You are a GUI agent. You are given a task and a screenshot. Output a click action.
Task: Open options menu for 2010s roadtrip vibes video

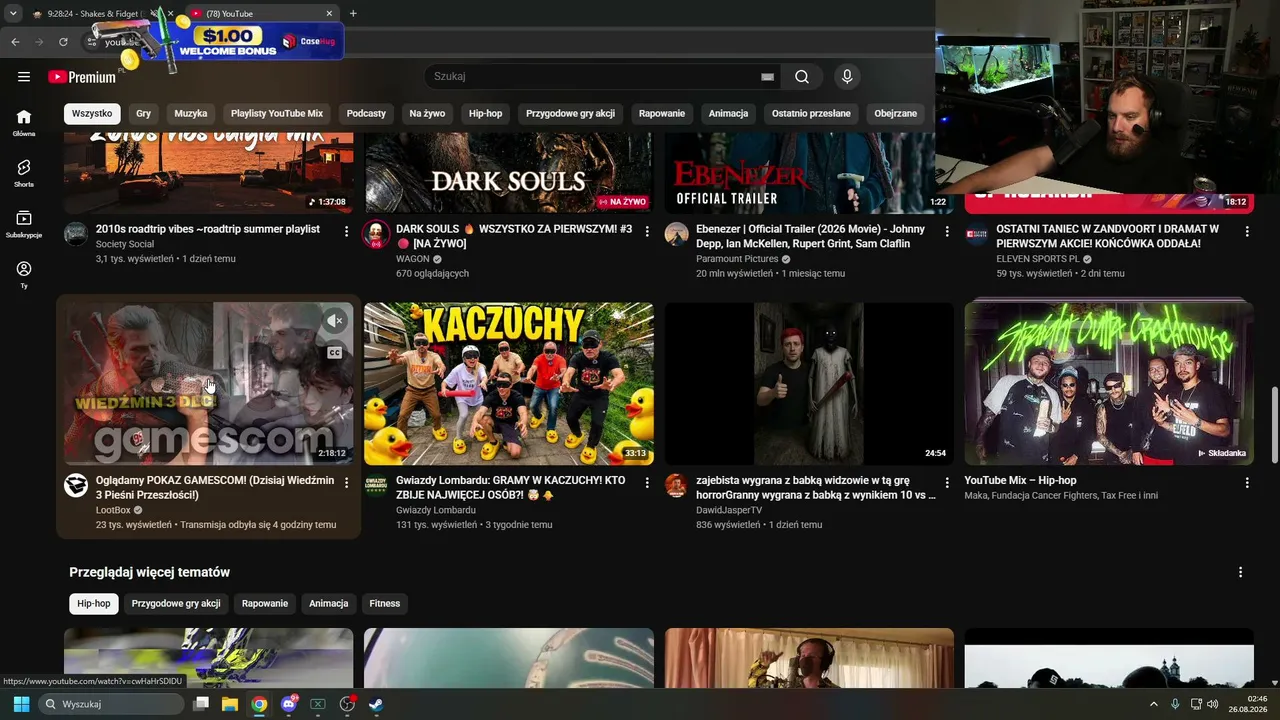[347, 231]
